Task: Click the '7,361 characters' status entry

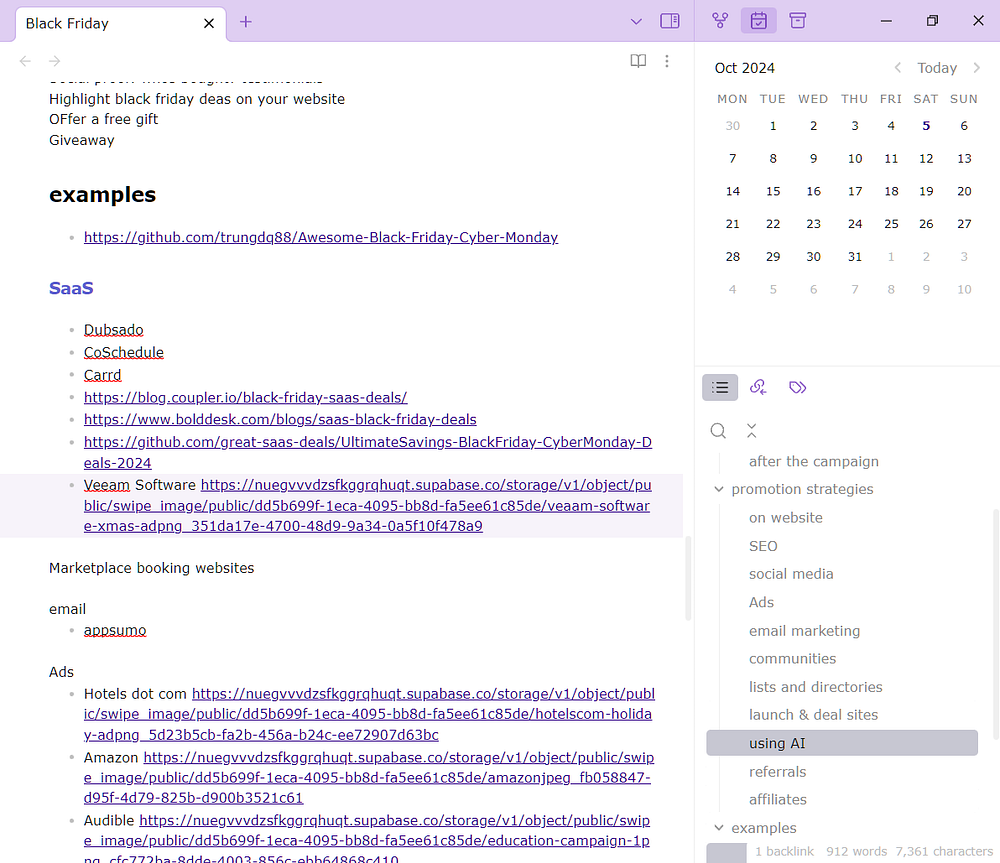Action: (x=943, y=852)
